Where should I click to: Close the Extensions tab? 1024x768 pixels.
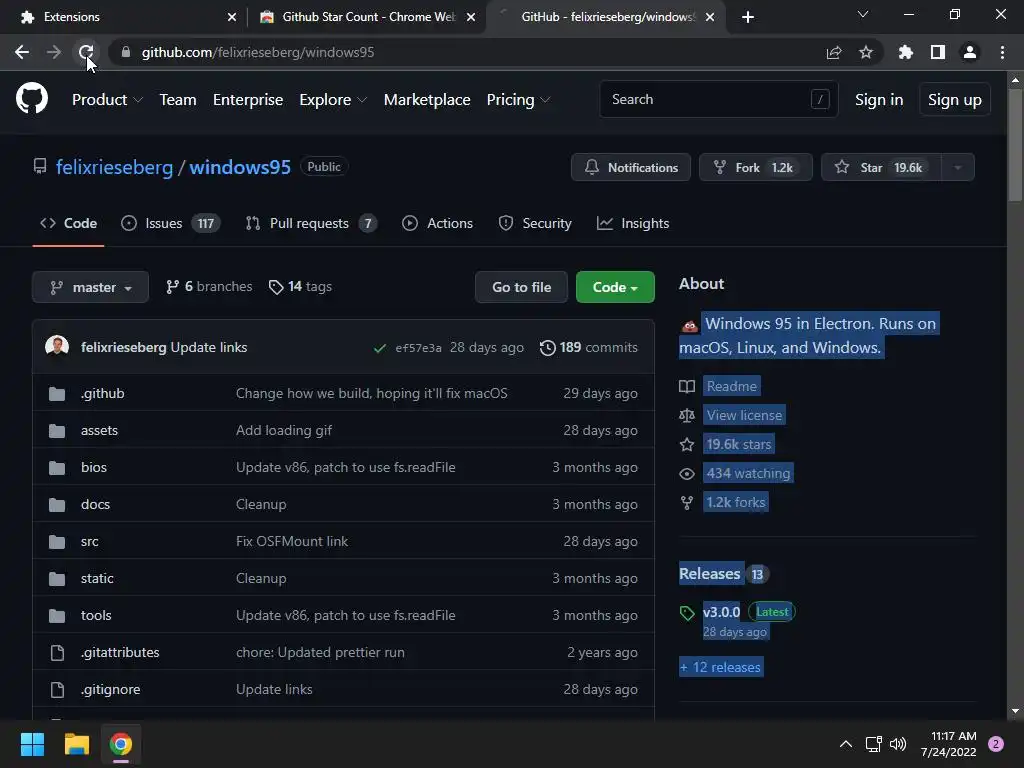click(x=231, y=17)
